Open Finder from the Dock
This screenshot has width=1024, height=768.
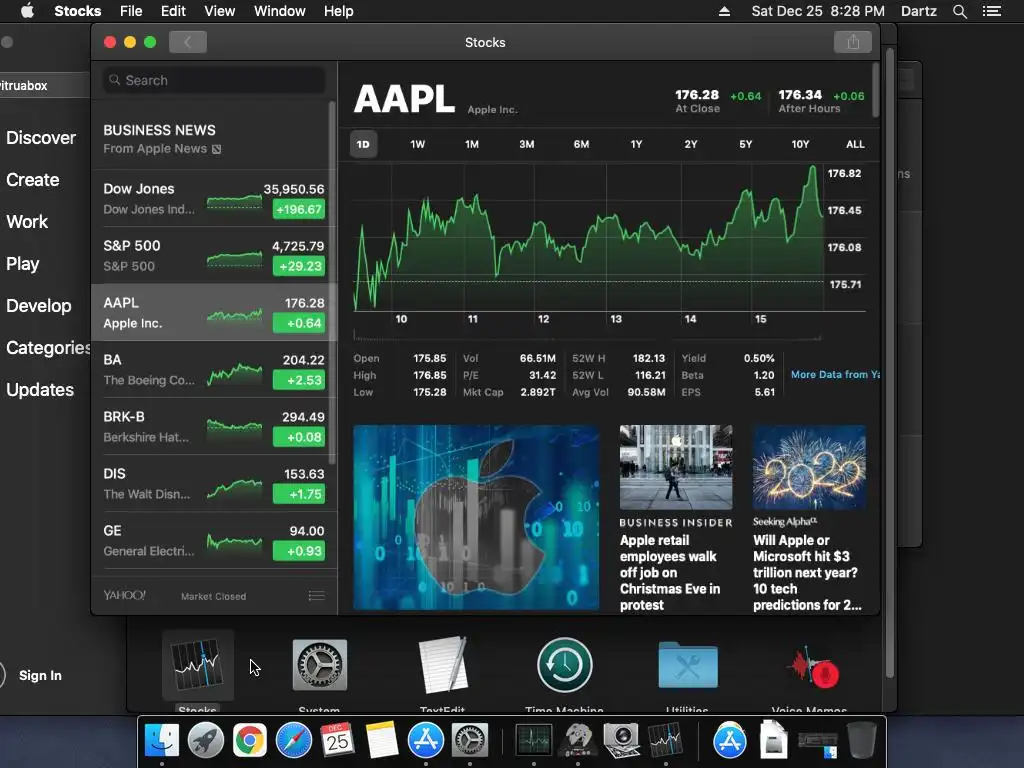coord(161,740)
